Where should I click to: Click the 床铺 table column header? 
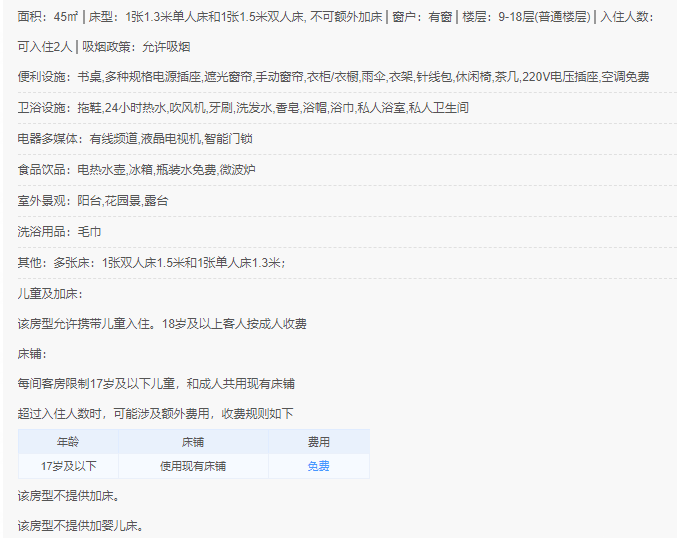[x=193, y=441]
